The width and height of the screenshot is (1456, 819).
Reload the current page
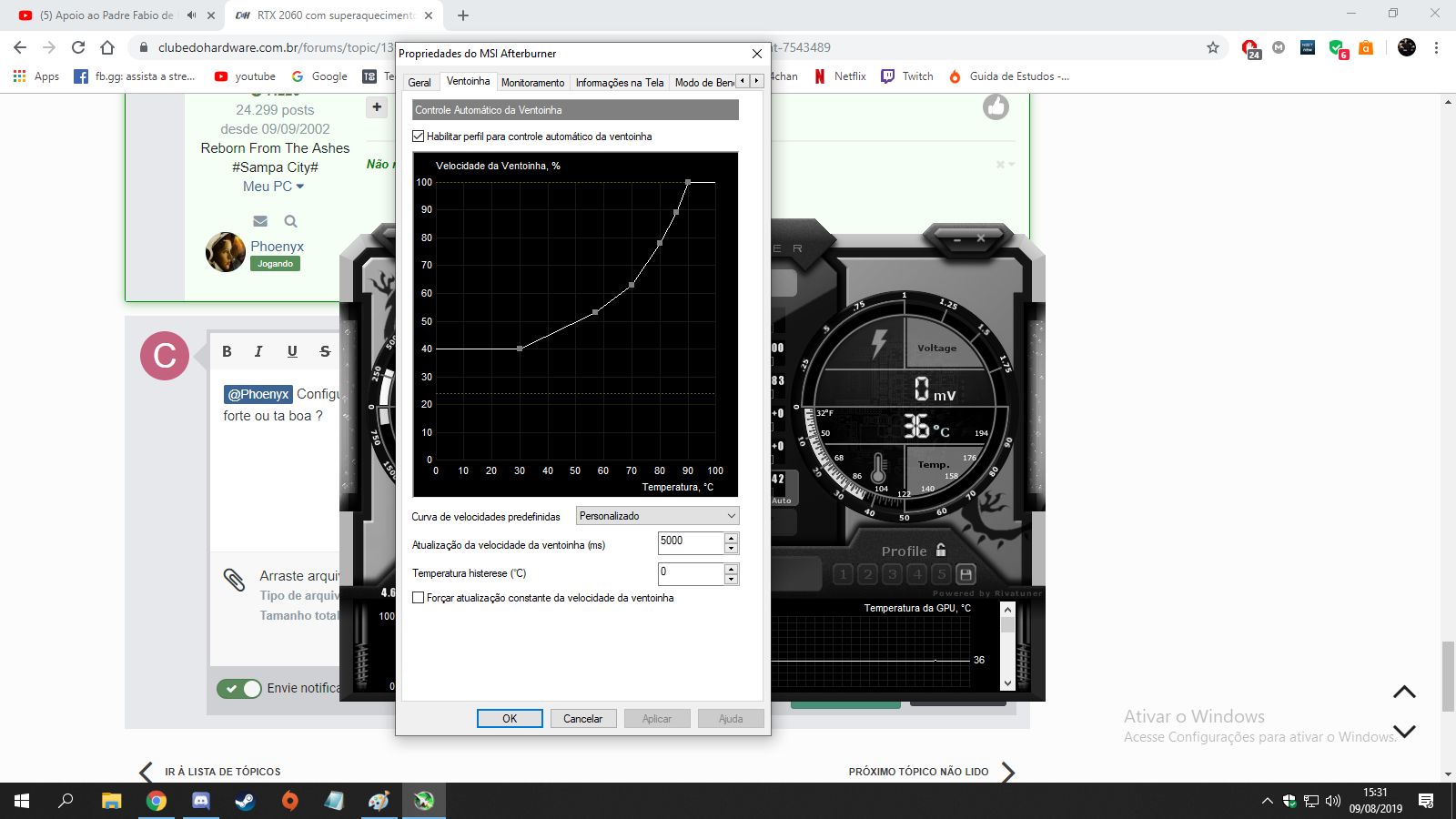(78, 47)
